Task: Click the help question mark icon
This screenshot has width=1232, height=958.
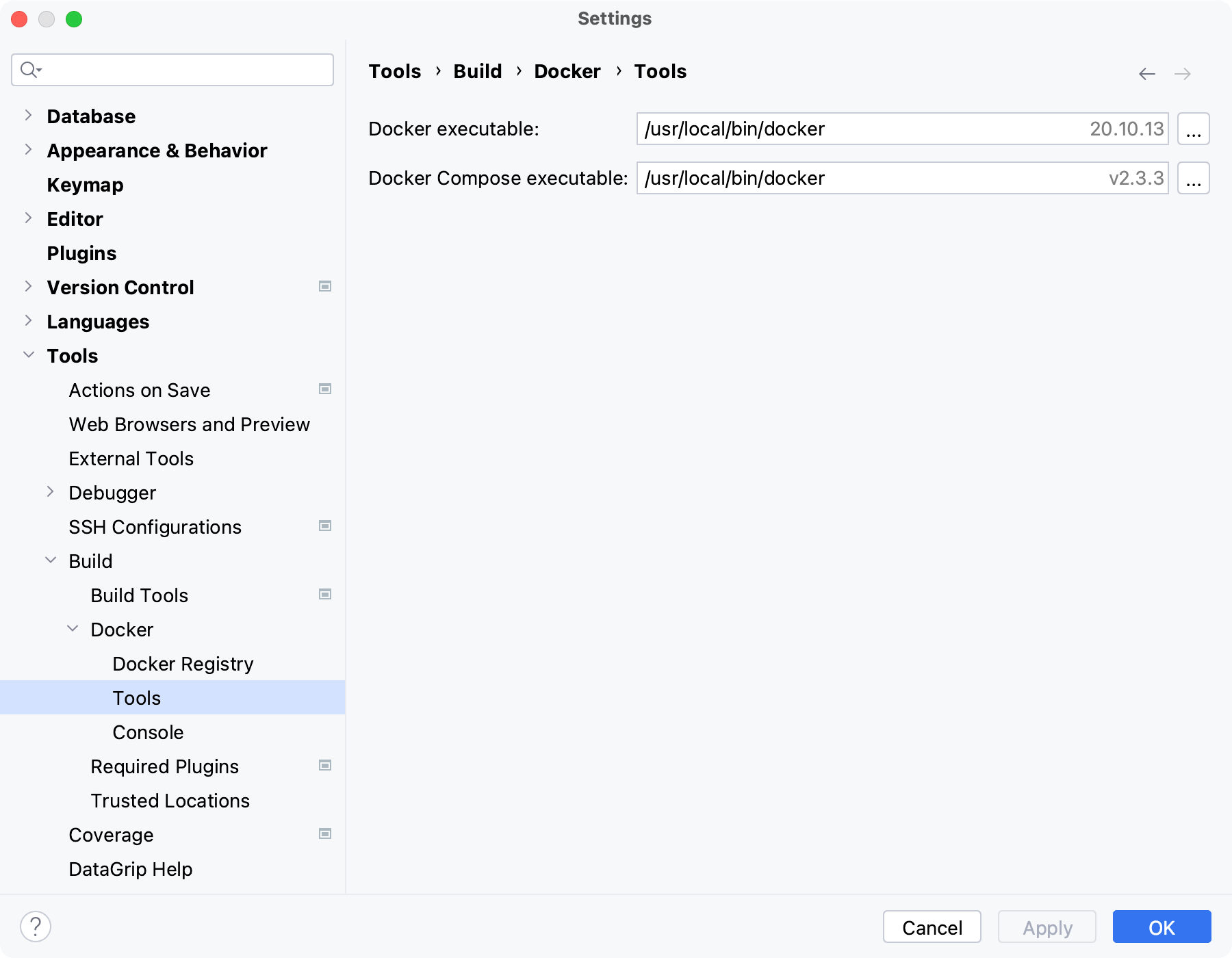Action: pos(36,927)
